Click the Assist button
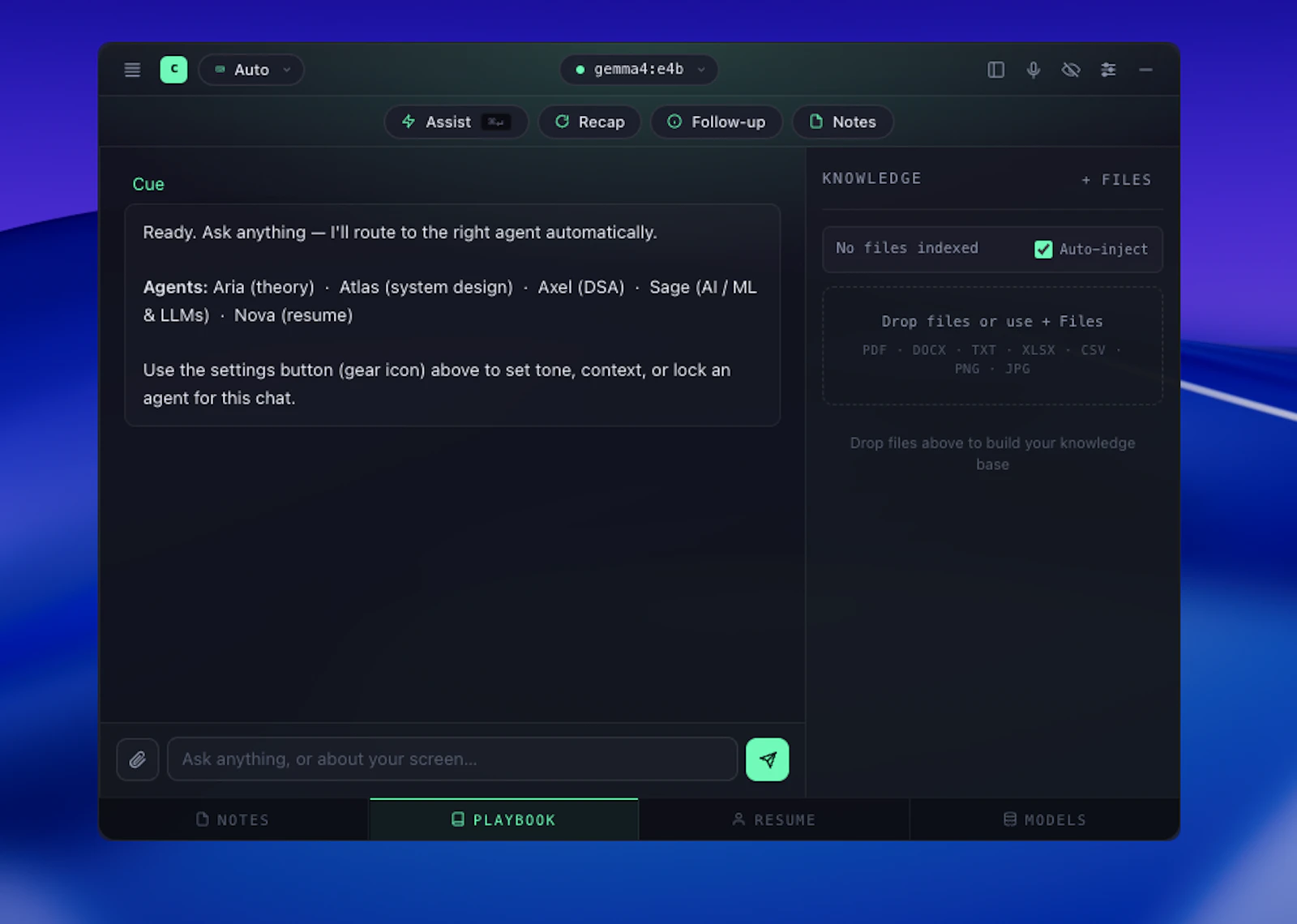Viewport: 1297px width, 924px height. point(456,122)
